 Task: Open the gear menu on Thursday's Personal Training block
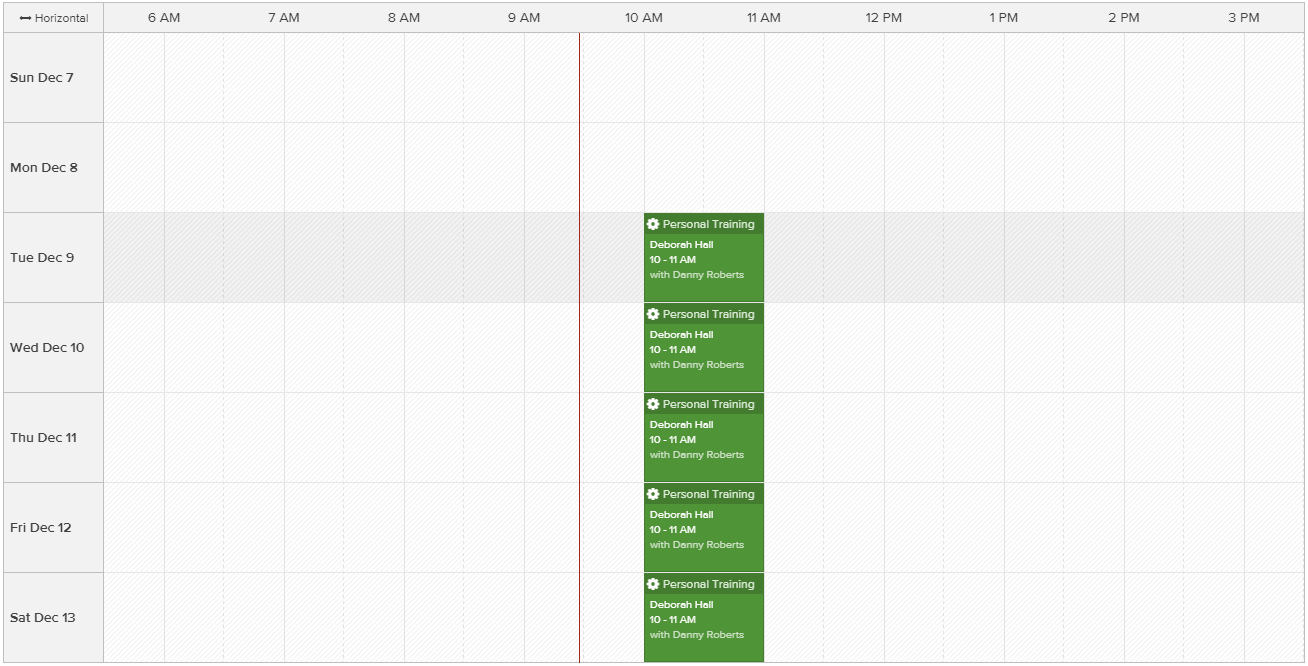click(652, 404)
